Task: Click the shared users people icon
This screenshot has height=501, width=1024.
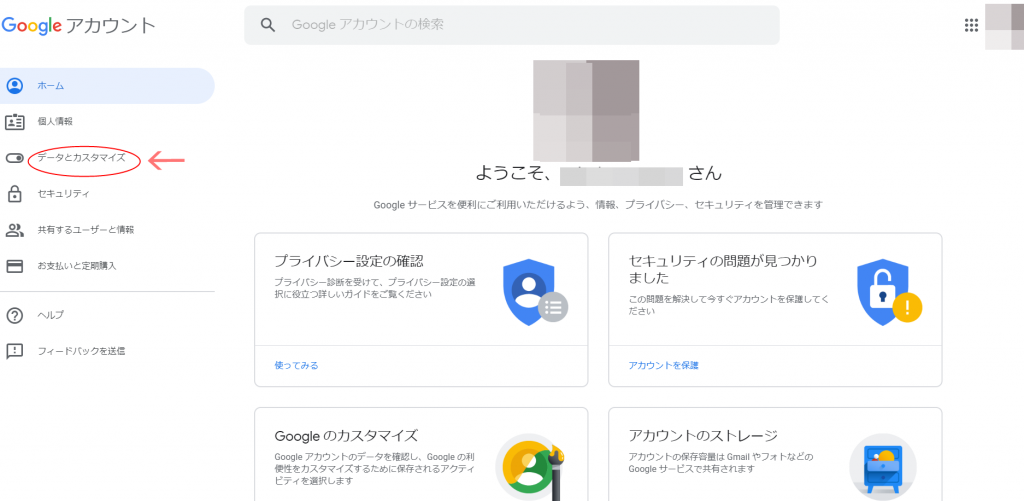Action: click(14, 230)
